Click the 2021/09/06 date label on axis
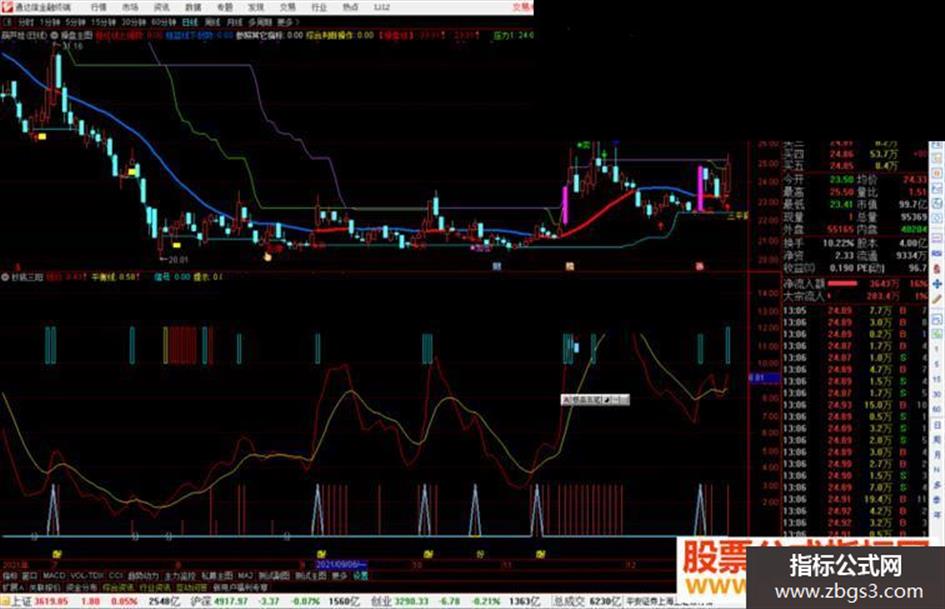 click(x=341, y=564)
